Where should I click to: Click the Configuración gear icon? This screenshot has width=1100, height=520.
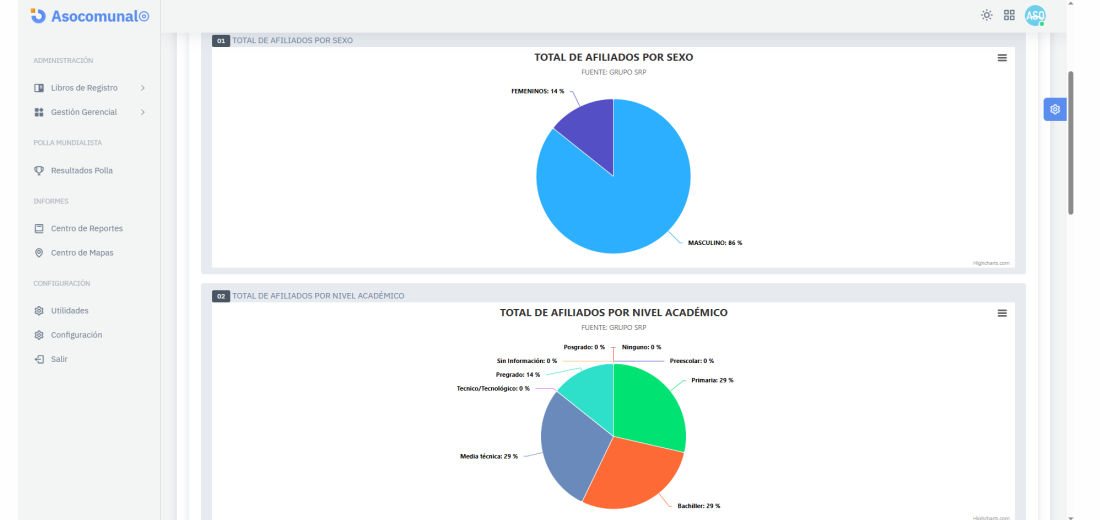pyautogui.click(x=39, y=335)
